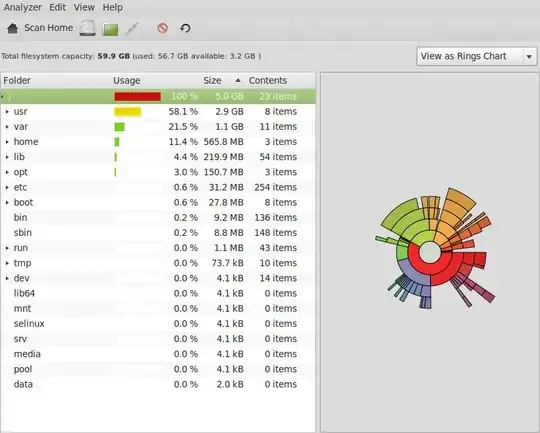Expand the var folder row
540x433 pixels.
click(7, 127)
